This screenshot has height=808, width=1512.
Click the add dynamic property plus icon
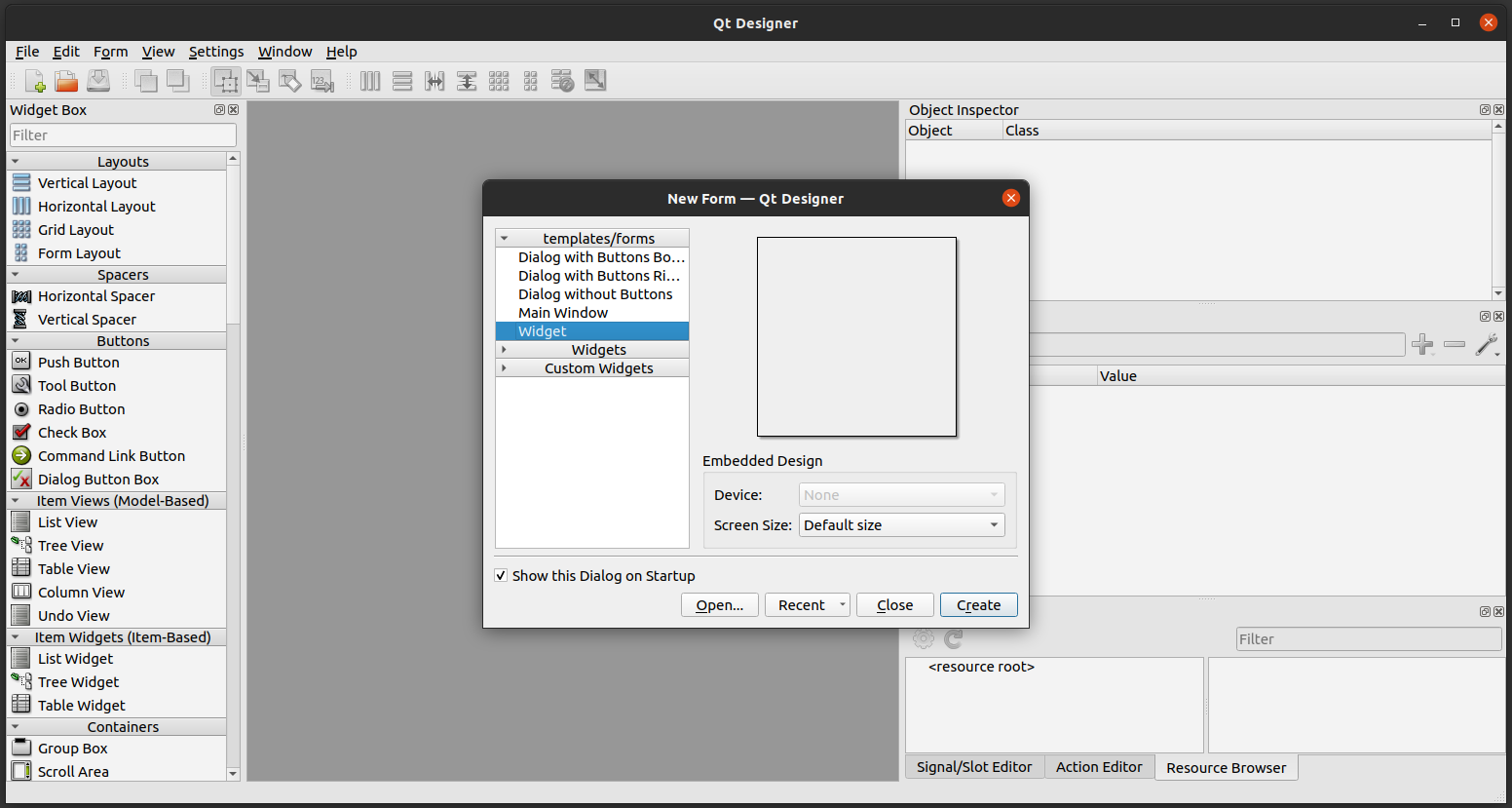point(1422,344)
